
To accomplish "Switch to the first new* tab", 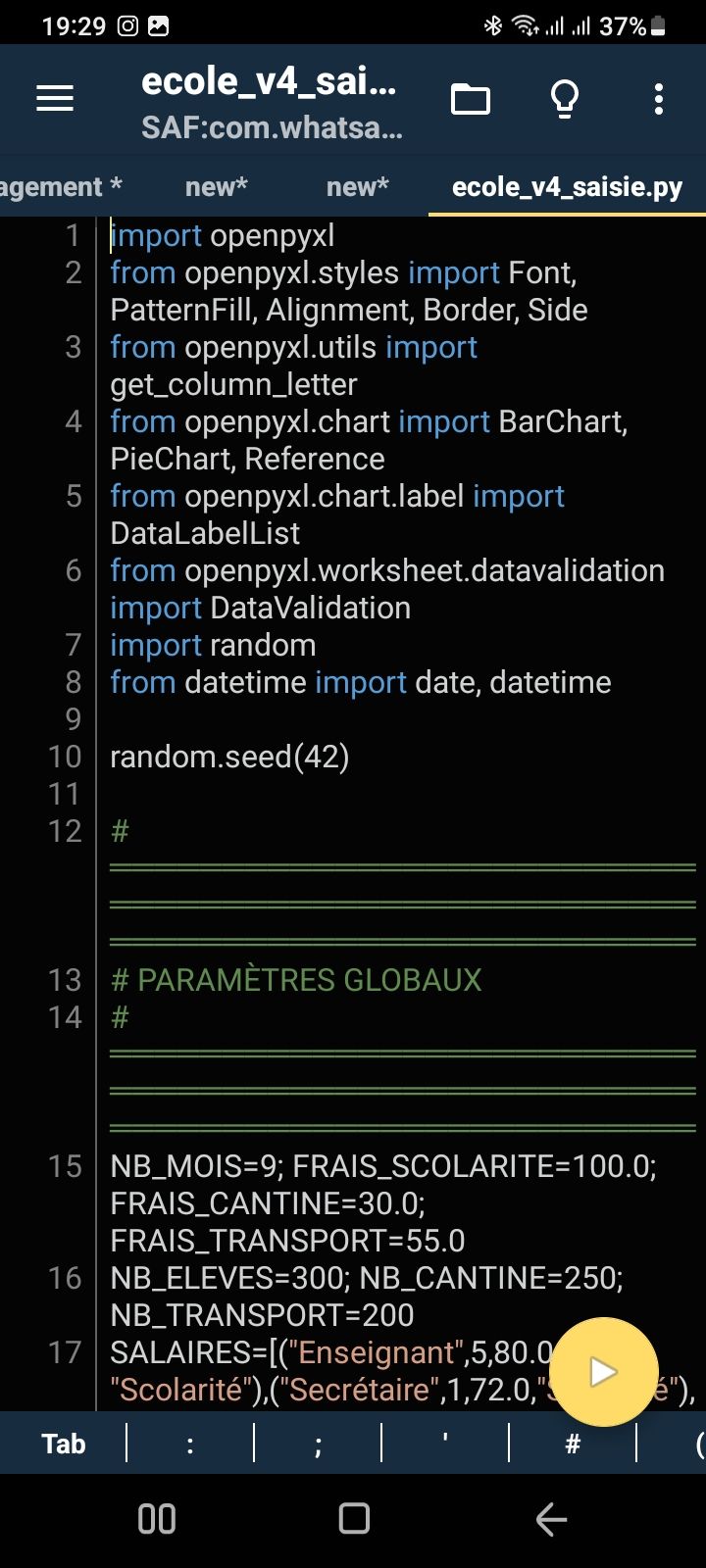I will 217,187.
